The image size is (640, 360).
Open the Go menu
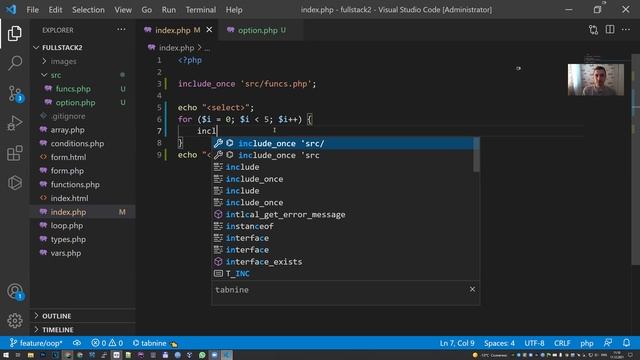point(147,9)
